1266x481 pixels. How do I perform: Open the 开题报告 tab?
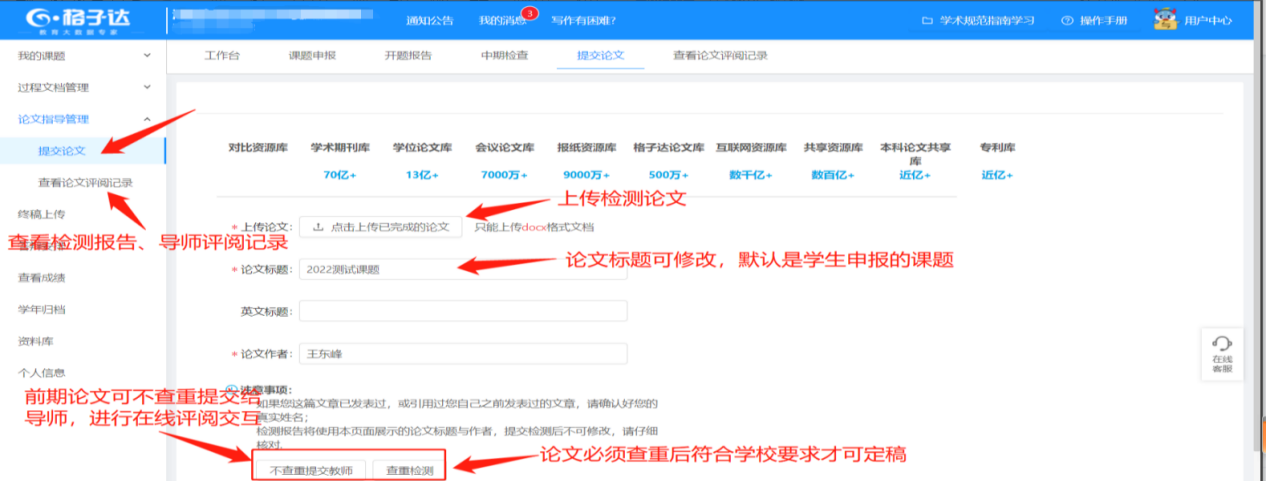click(x=408, y=56)
